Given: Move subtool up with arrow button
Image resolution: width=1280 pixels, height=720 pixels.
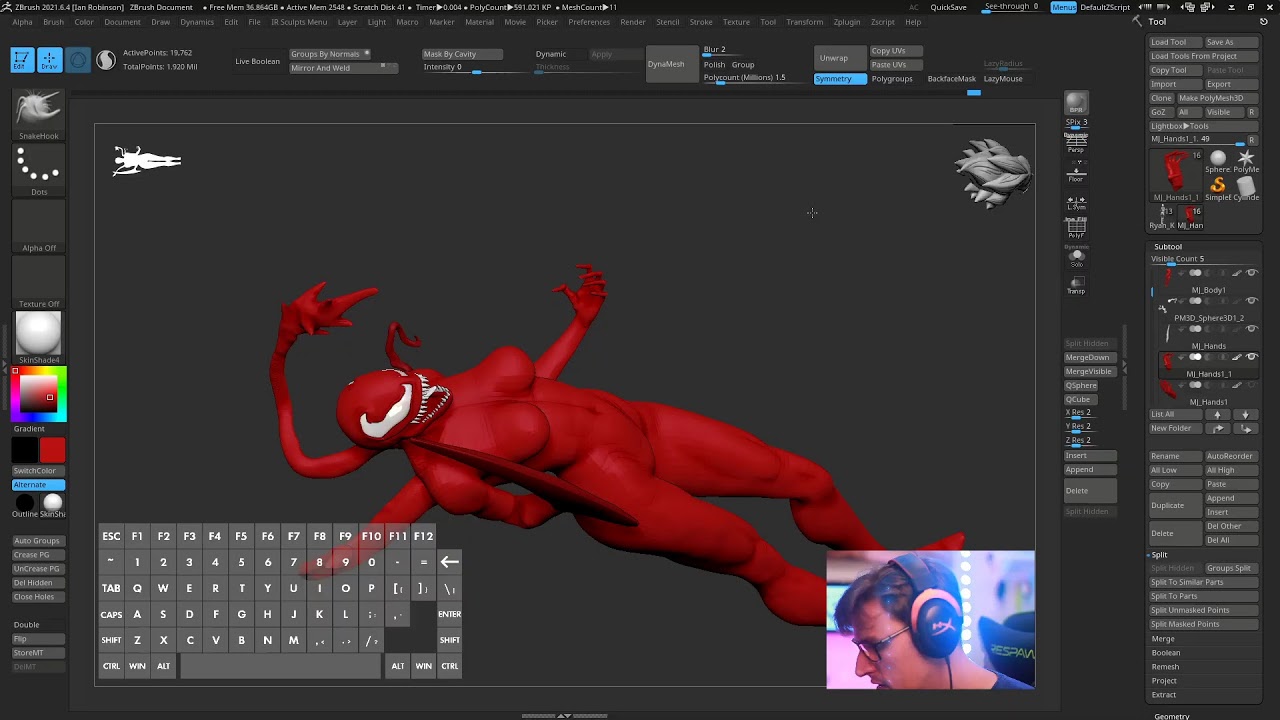Looking at the screenshot, I should click(1218, 414).
